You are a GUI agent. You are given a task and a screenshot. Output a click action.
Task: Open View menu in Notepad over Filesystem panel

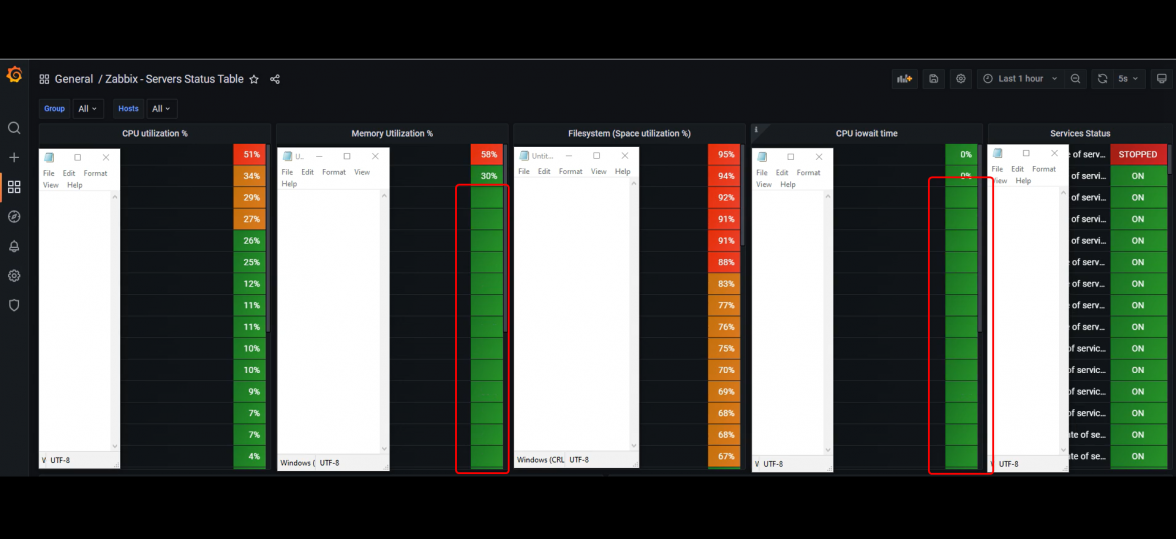coord(598,172)
